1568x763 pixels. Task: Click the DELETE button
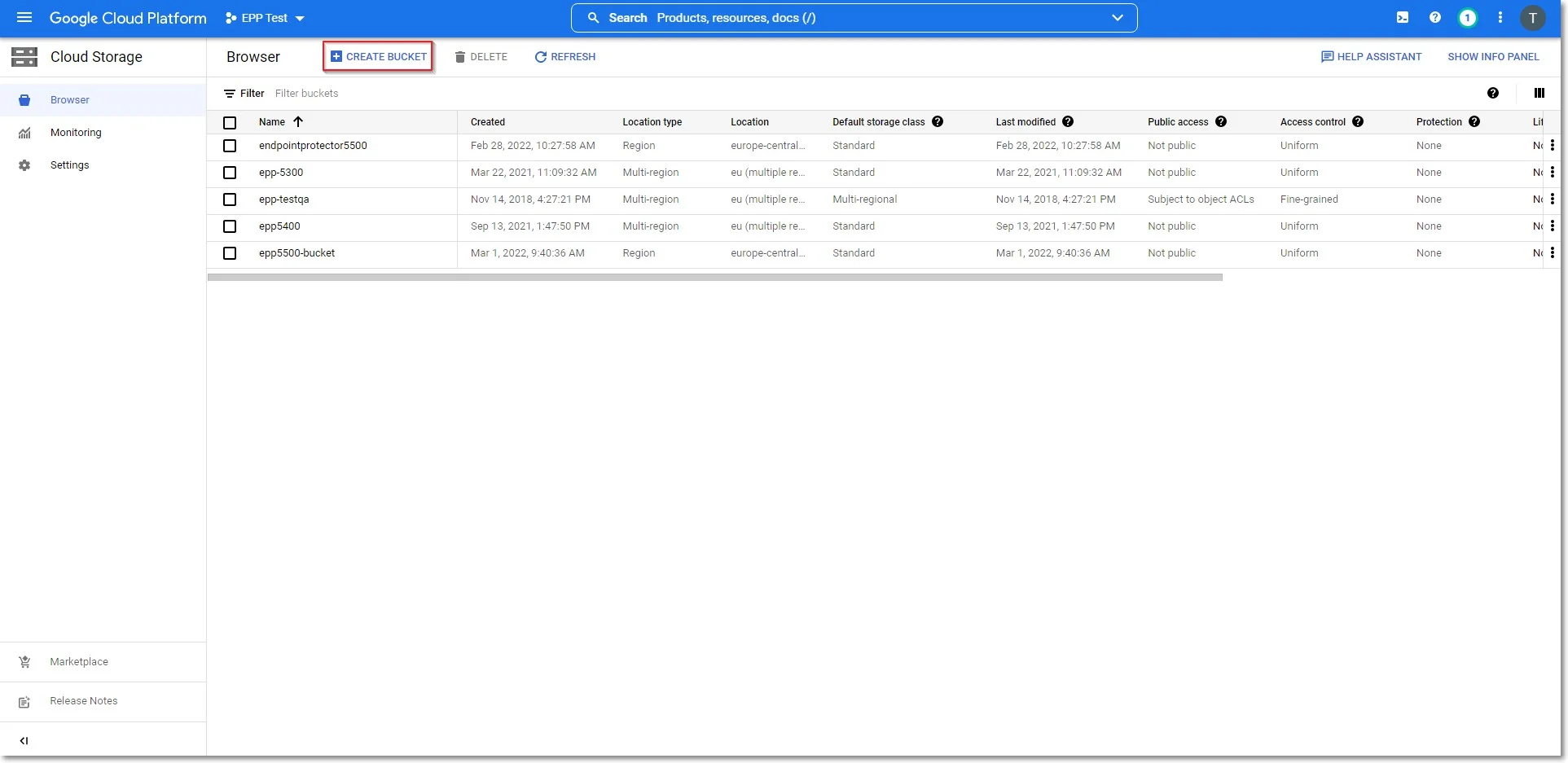481,56
